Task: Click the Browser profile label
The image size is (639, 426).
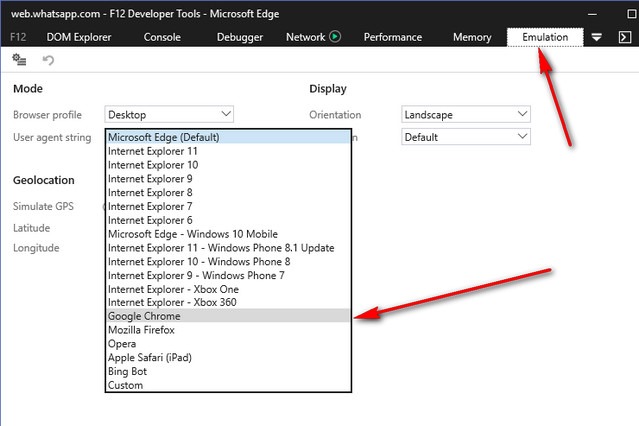Action: click(x=47, y=115)
